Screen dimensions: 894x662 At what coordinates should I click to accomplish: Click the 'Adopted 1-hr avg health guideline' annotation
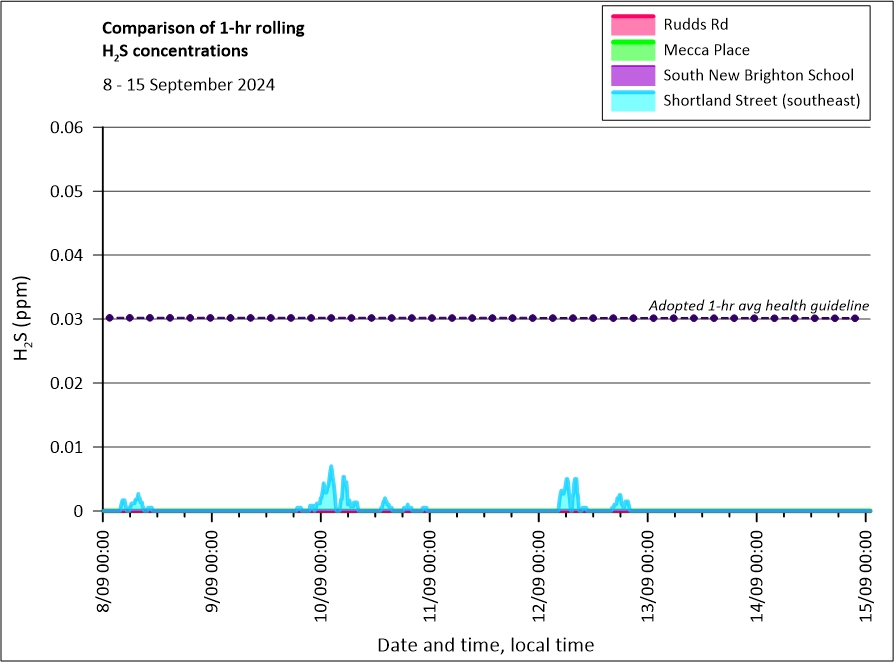click(758, 305)
